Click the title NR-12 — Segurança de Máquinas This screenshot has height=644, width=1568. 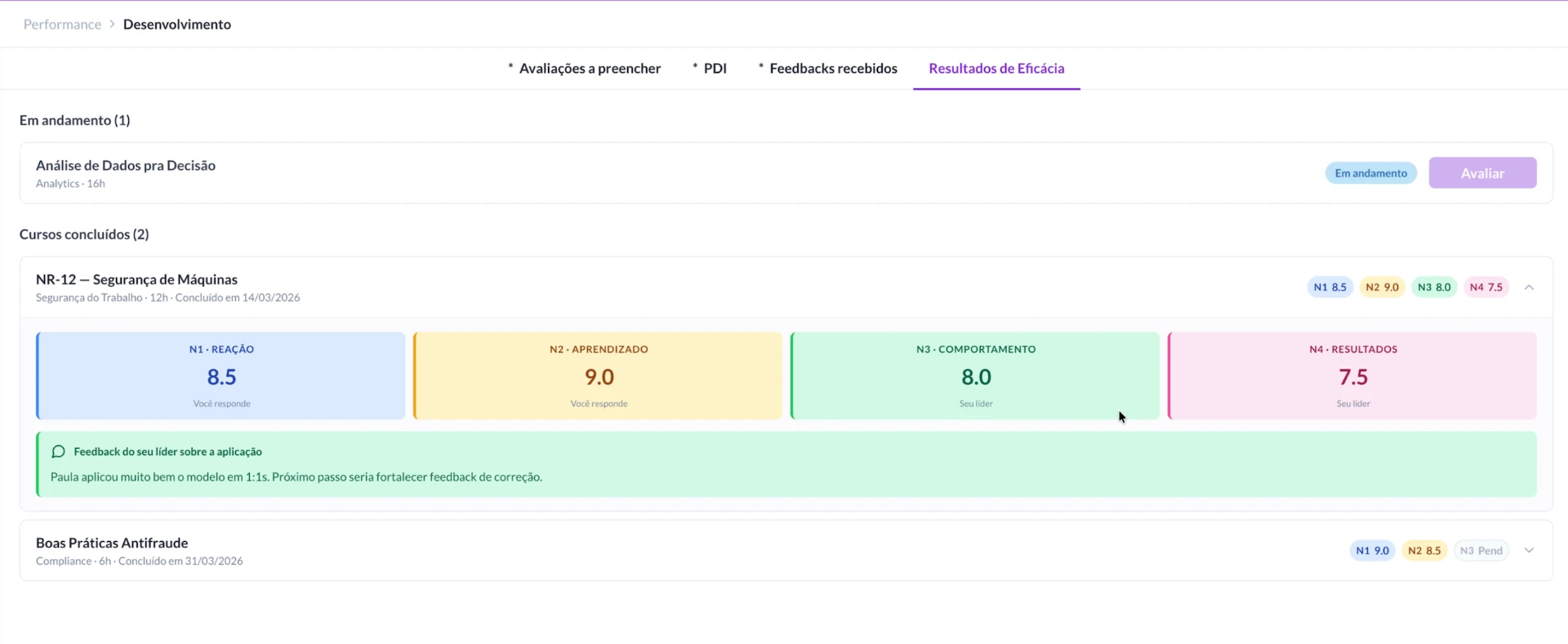136,280
